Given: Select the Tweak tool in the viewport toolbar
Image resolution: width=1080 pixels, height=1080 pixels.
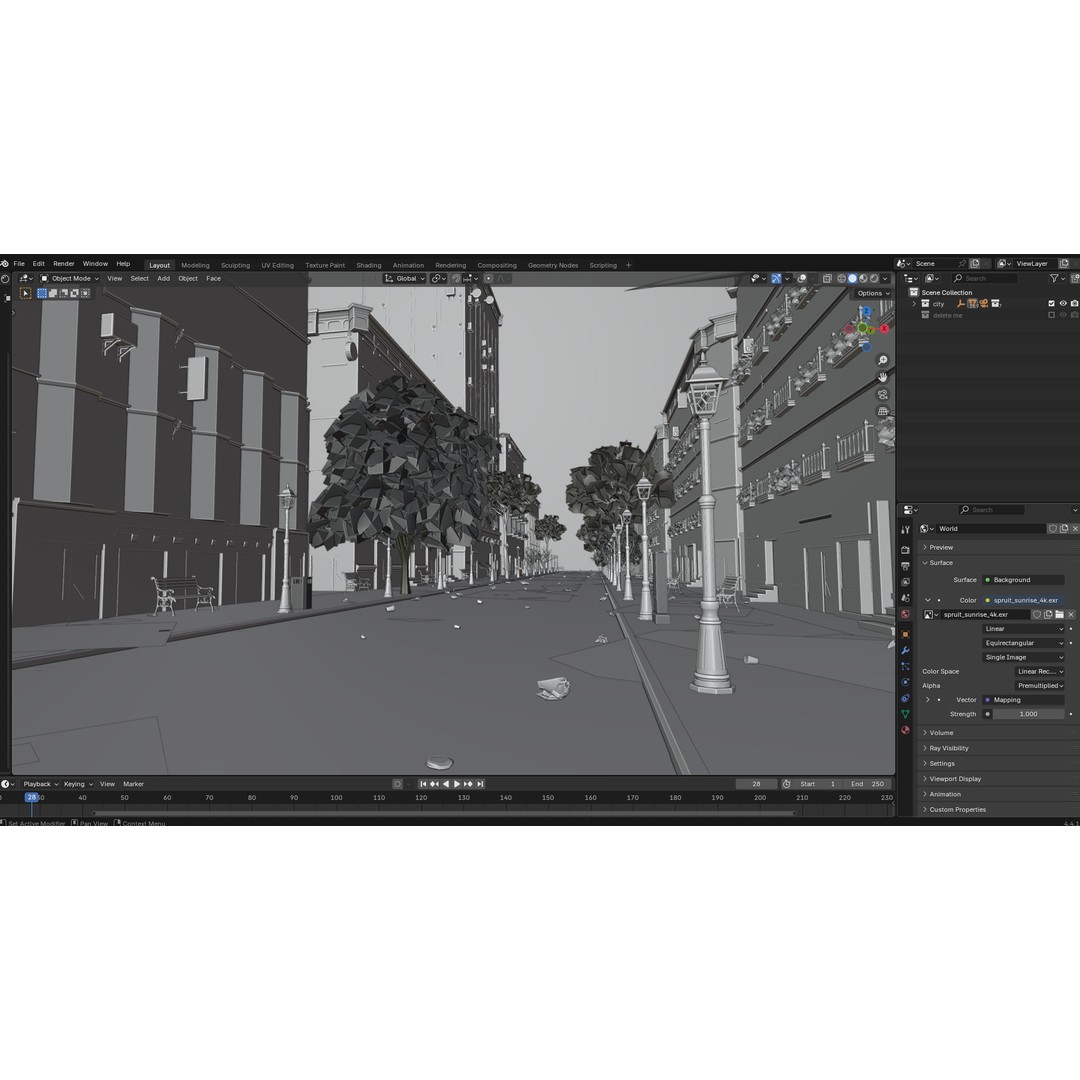Looking at the screenshot, I should click(x=26, y=293).
